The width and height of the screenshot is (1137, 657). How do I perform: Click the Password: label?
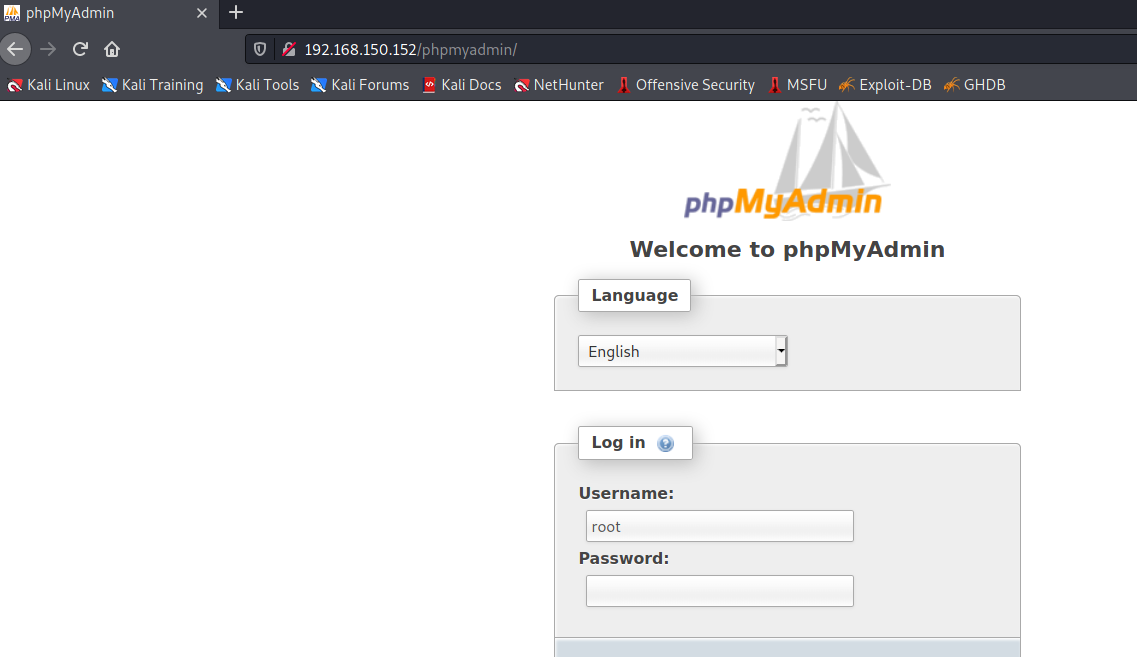point(624,558)
